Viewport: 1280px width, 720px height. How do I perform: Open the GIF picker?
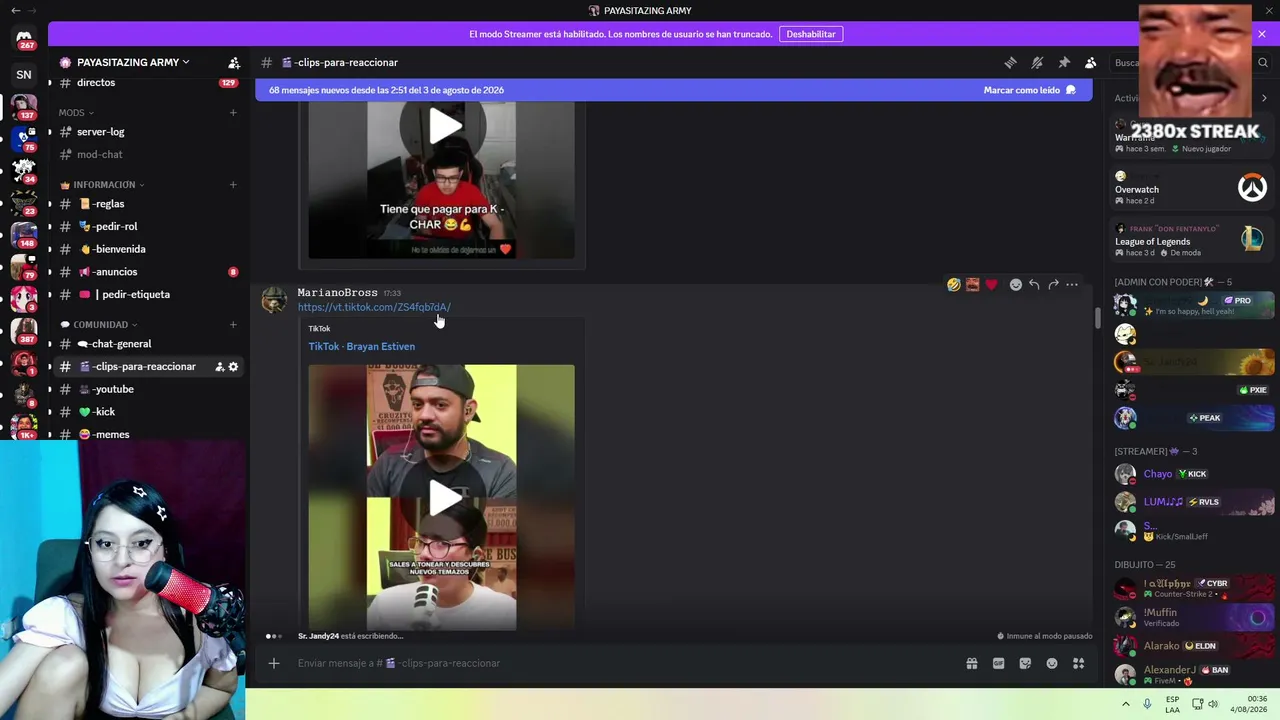click(x=998, y=663)
